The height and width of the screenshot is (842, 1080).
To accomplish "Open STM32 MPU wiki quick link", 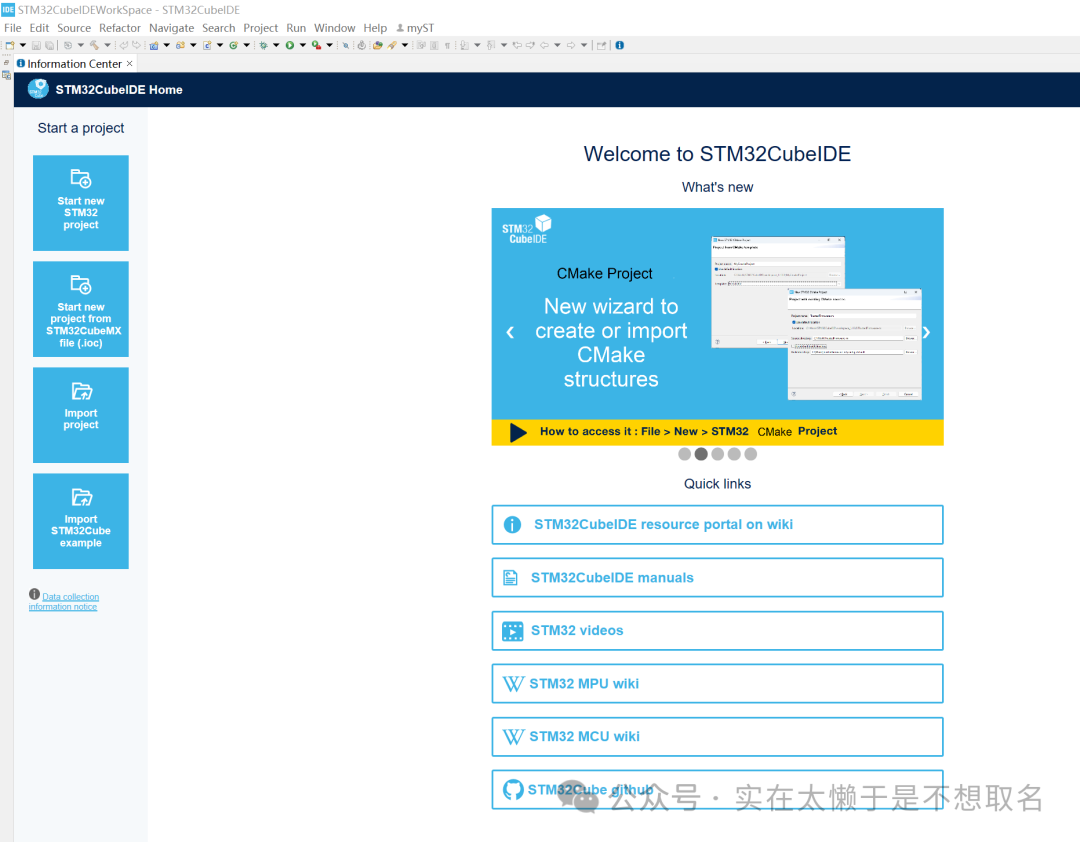I will [717, 684].
